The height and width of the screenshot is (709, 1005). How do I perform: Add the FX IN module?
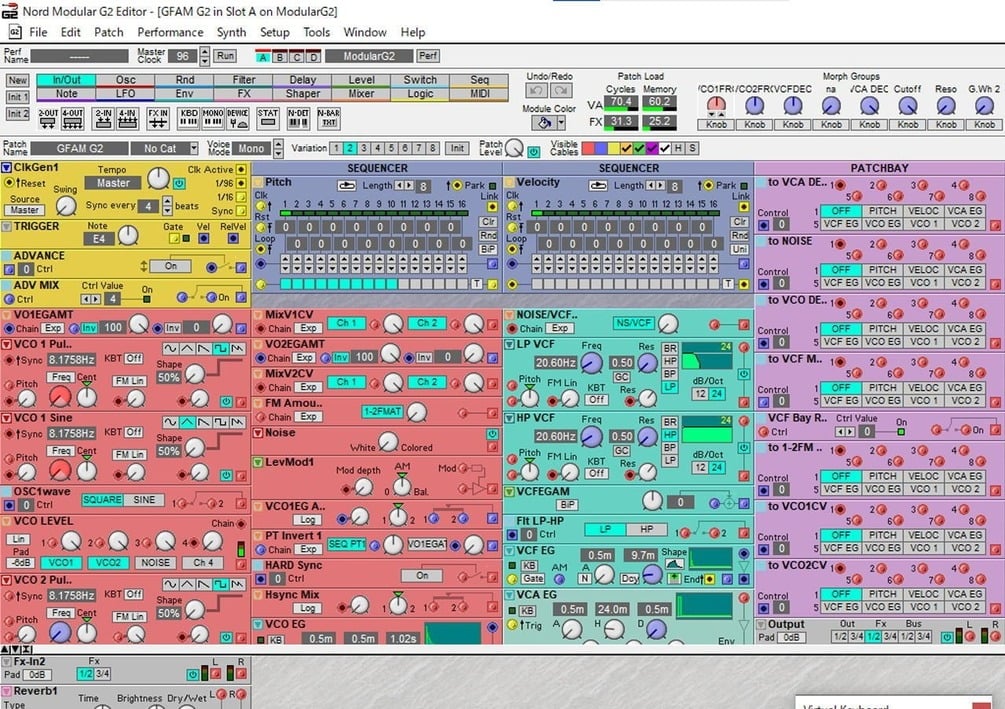point(158,119)
